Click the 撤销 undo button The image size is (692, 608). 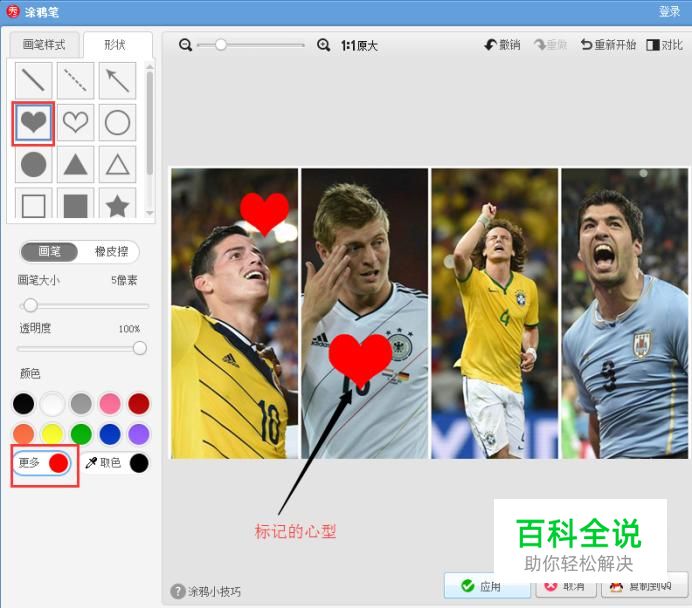click(502, 45)
